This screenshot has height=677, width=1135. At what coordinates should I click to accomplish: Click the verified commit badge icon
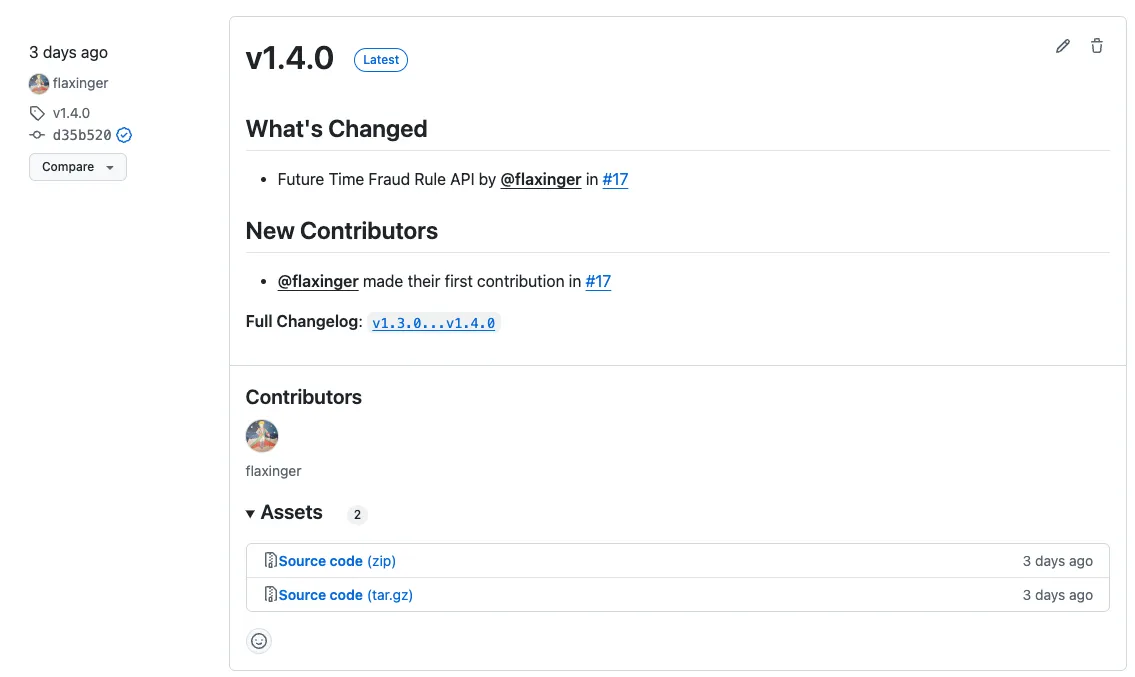pyautogui.click(x=124, y=135)
